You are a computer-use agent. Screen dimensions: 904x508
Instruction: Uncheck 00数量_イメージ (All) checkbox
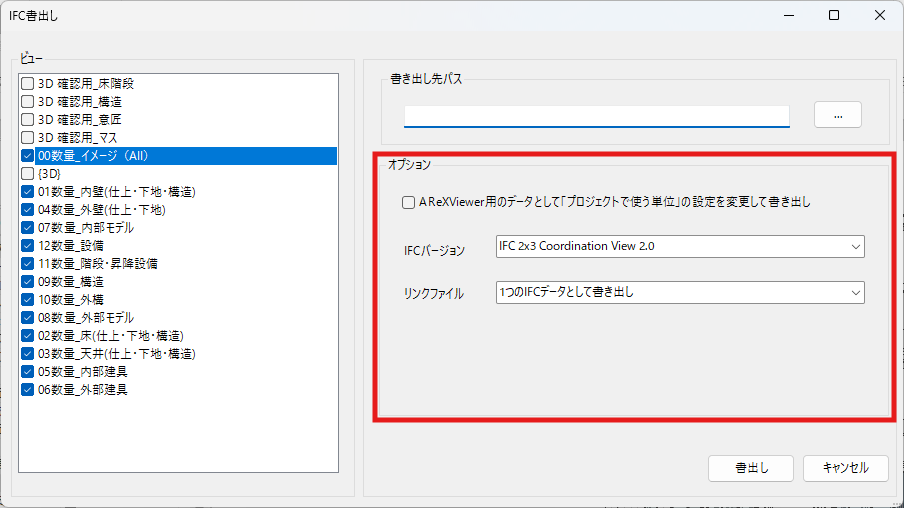click(x=28, y=156)
